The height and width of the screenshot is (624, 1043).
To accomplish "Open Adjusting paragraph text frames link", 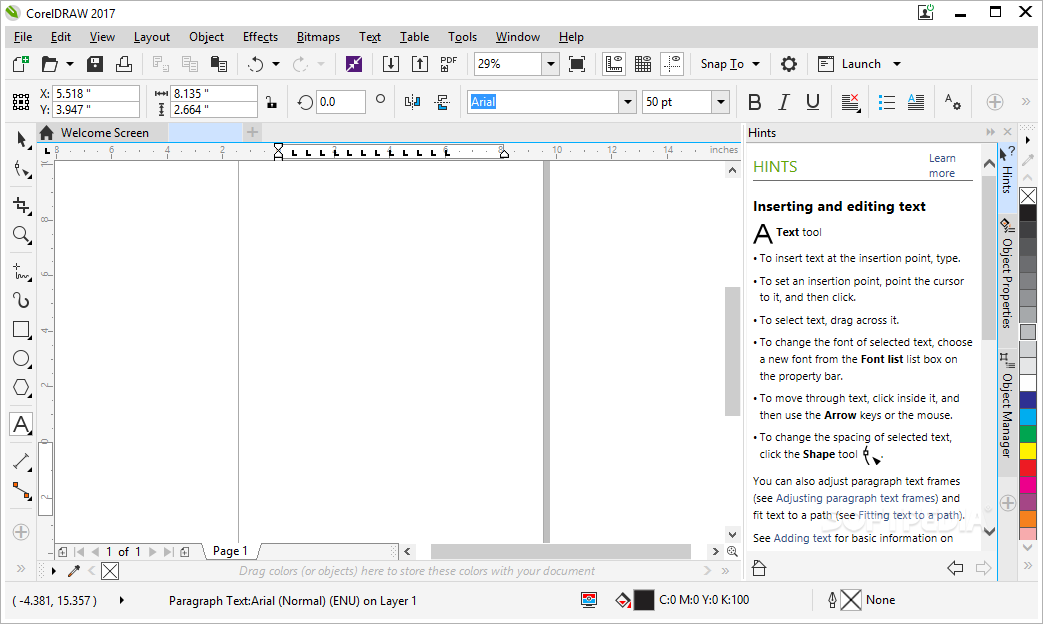I will pos(857,498).
